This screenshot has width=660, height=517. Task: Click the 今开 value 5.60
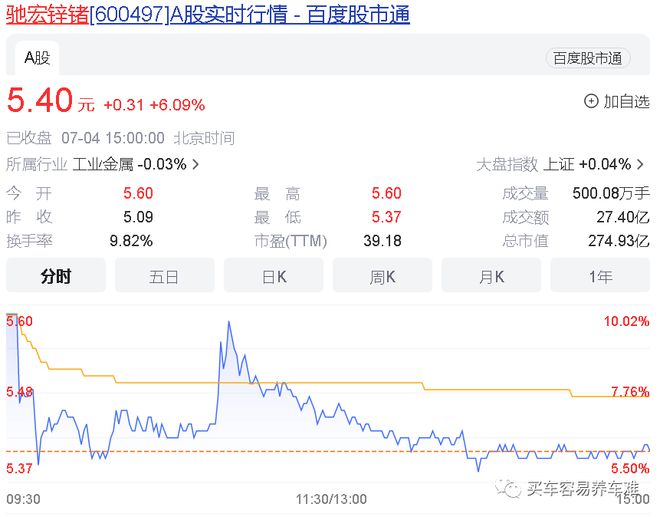click(138, 193)
